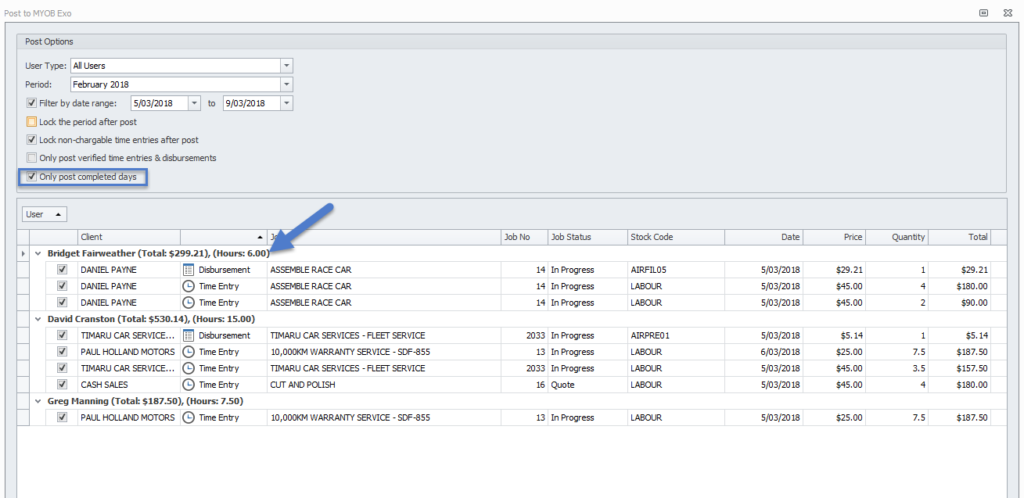The width and height of the screenshot is (1024, 498).
Task: Select the CUT AND POLISH job cell
Action: point(384,384)
